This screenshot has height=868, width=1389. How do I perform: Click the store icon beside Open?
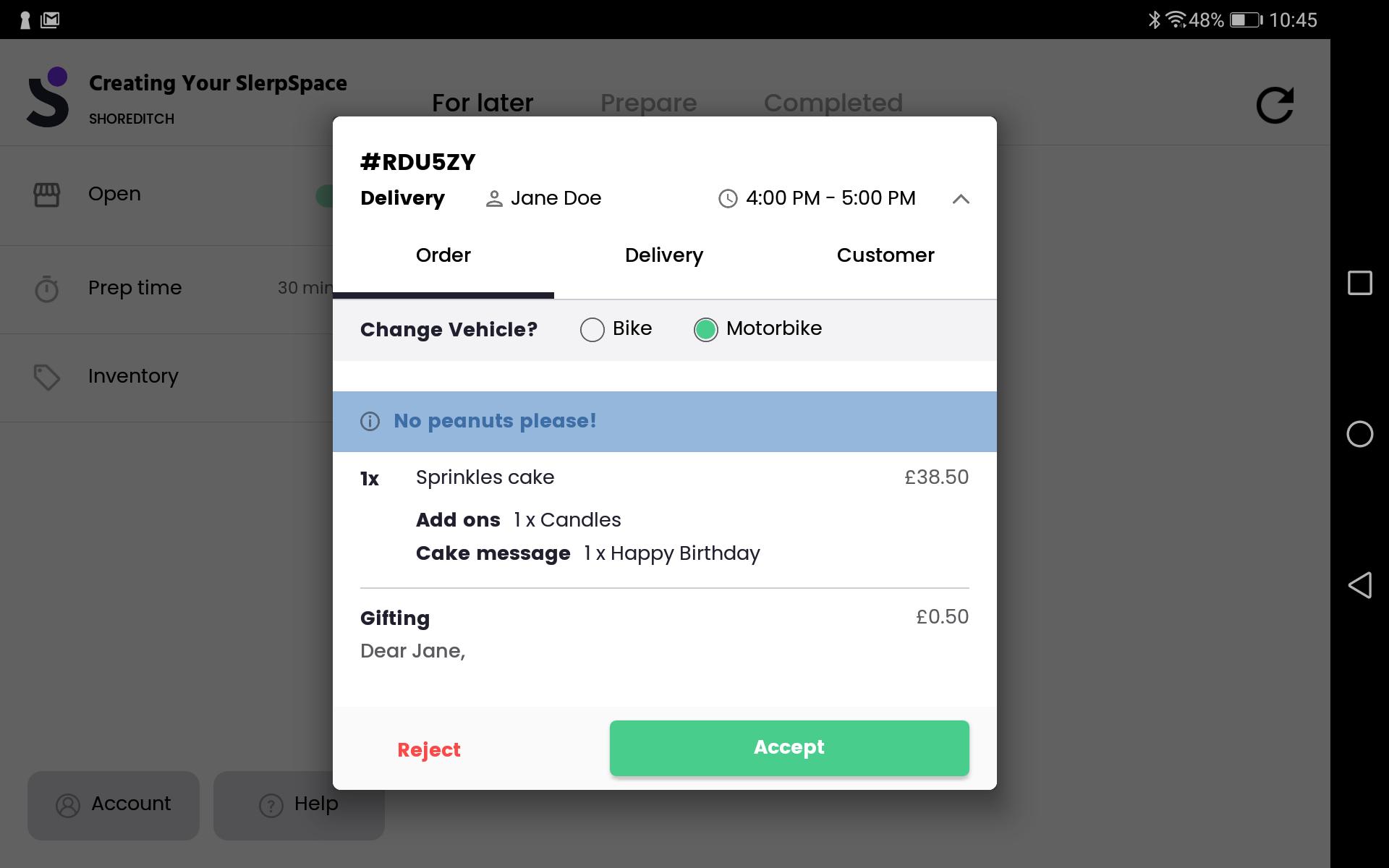(x=47, y=195)
